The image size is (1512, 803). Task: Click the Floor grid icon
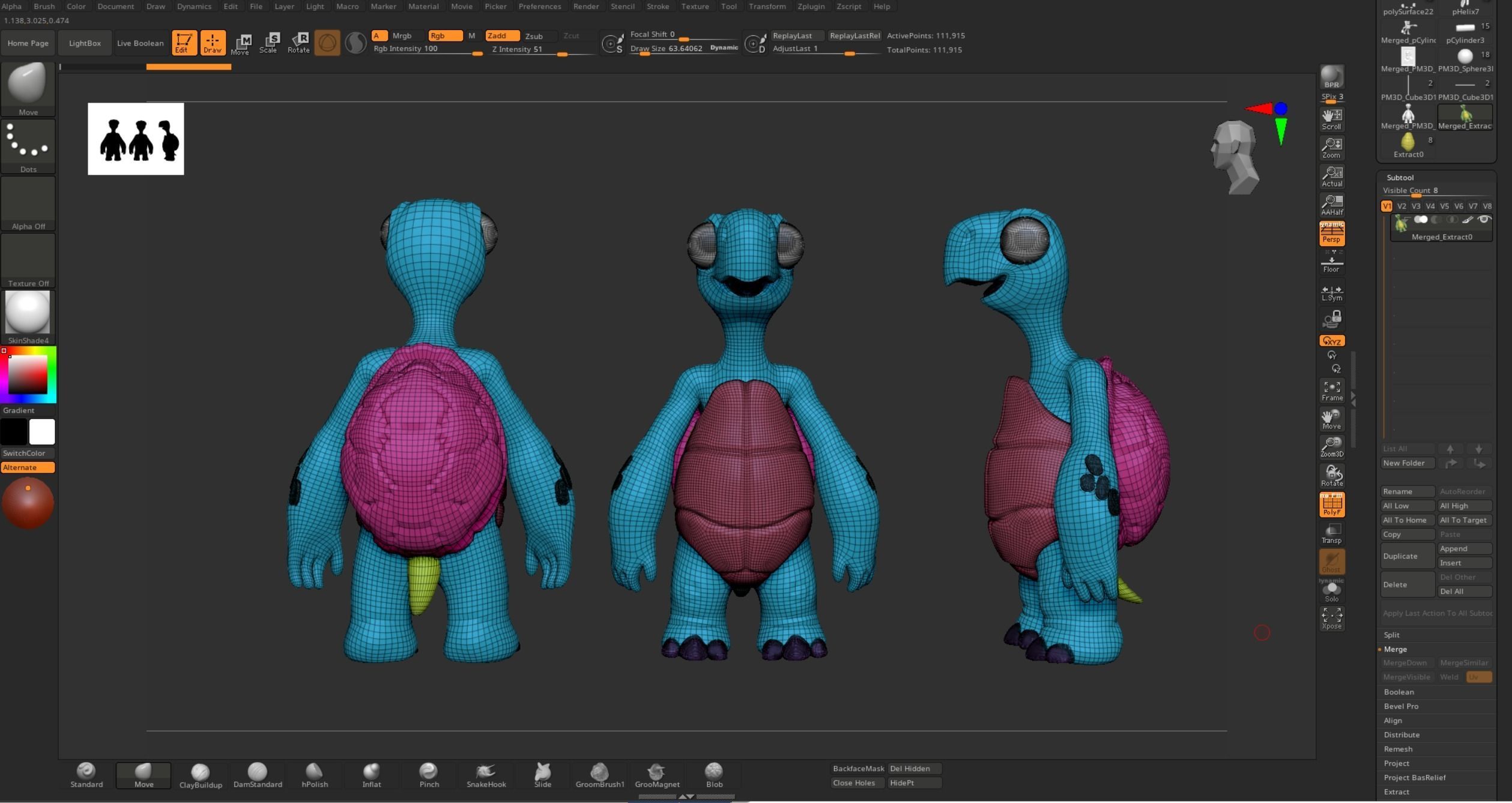tap(1331, 262)
